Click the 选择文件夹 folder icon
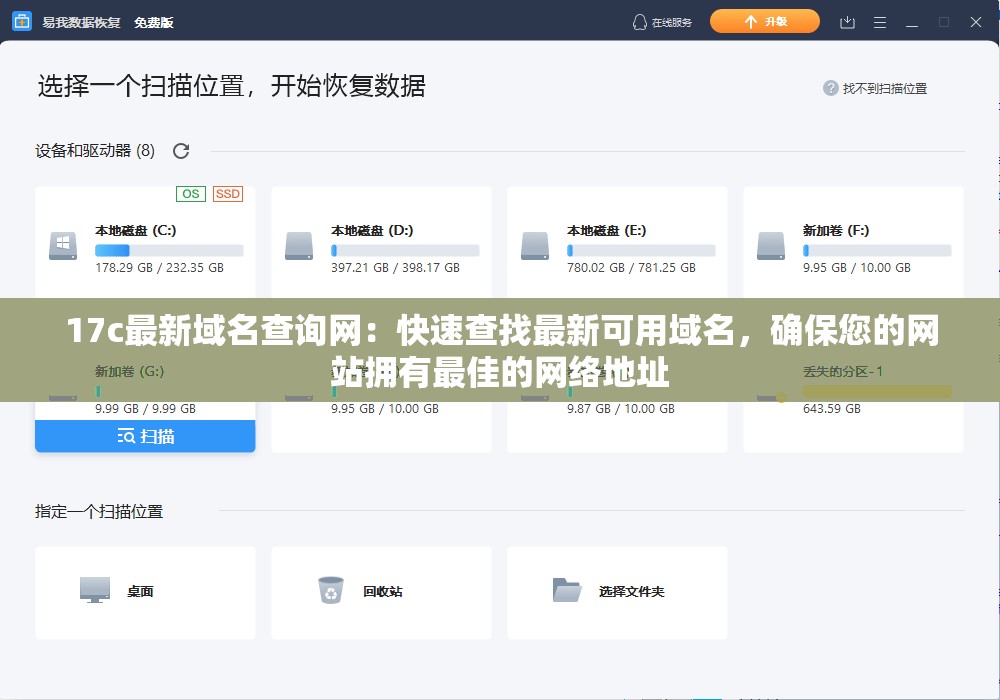Image resolution: width=1000 pixels, height=700 pixels. (567, 590)
